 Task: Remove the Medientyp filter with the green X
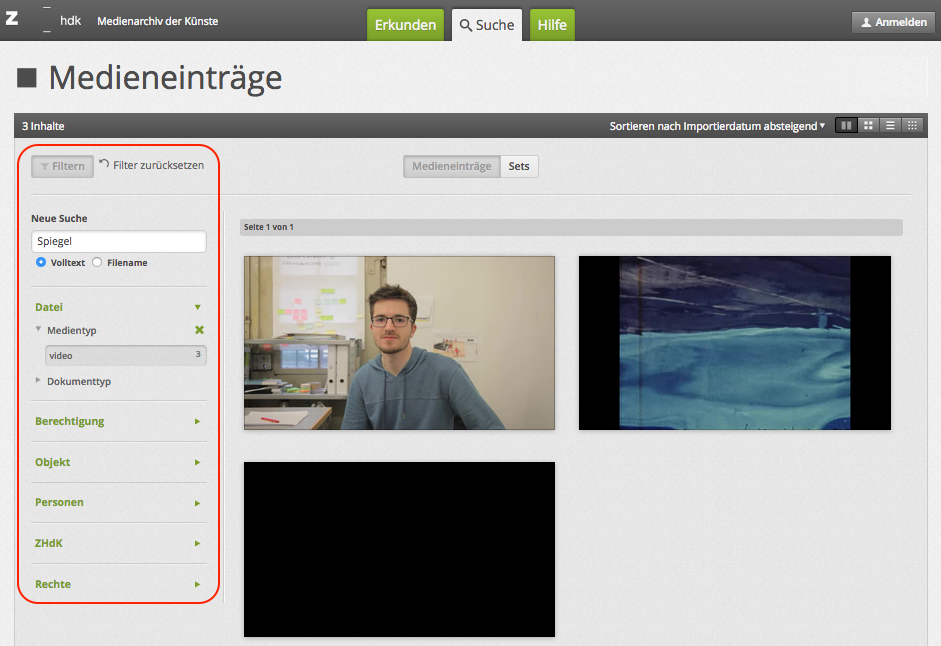coord(198,330)
